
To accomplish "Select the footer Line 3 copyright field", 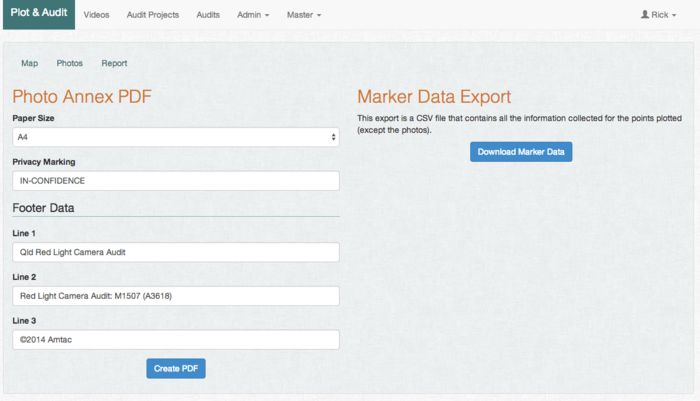I will [x=176, y=340].
